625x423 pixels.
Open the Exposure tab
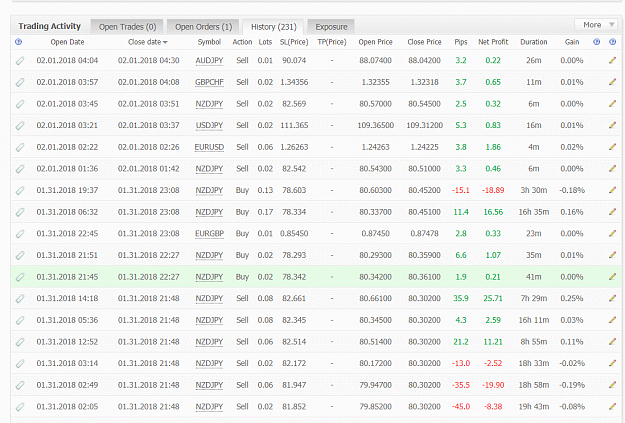tap(331, 27)
